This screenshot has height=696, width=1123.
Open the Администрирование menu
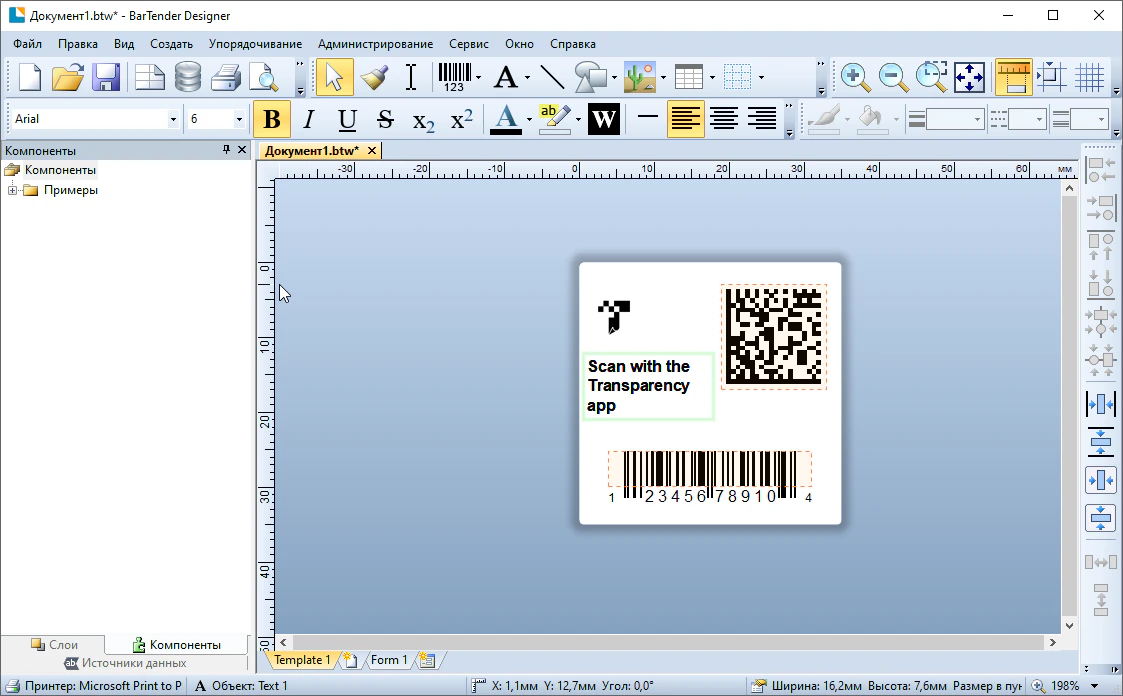(375, 44)
